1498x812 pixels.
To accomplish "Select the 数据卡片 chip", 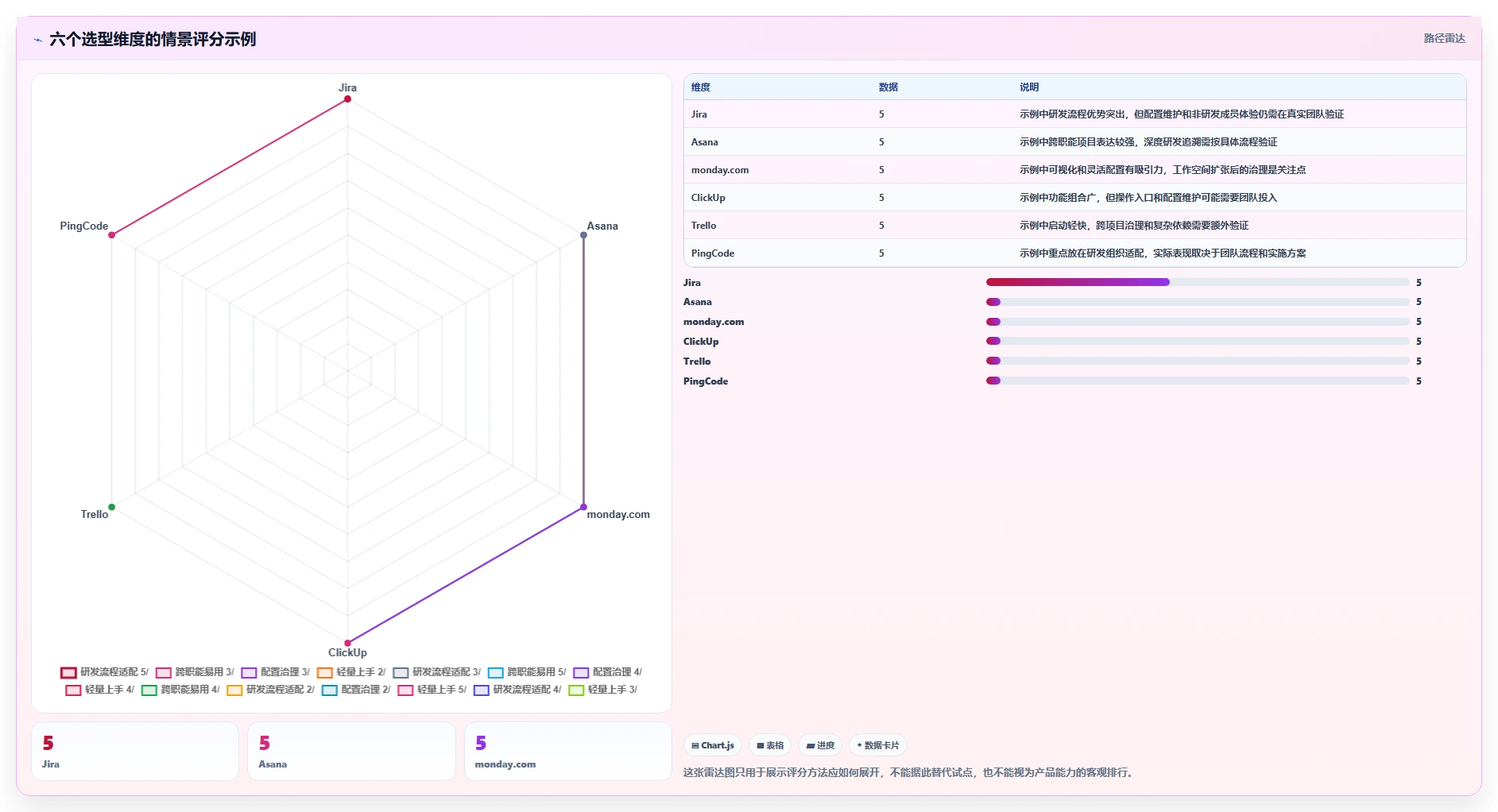I will tap(878, 745).
